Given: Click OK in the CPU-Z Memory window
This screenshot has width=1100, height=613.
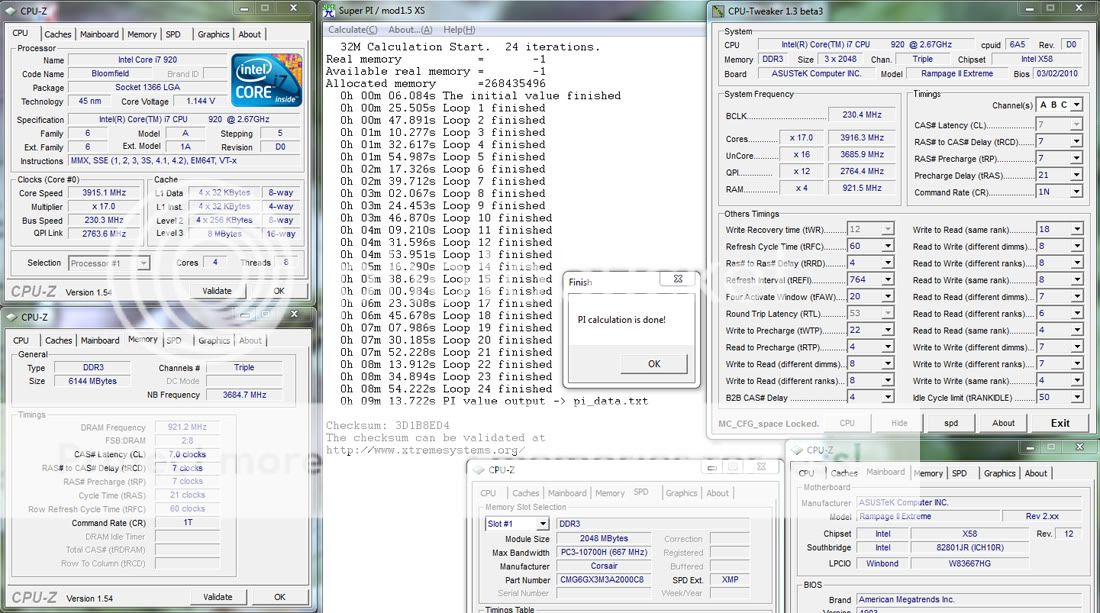Looking at the screenshot, I should pyautogui.click(x=279, y=597).
